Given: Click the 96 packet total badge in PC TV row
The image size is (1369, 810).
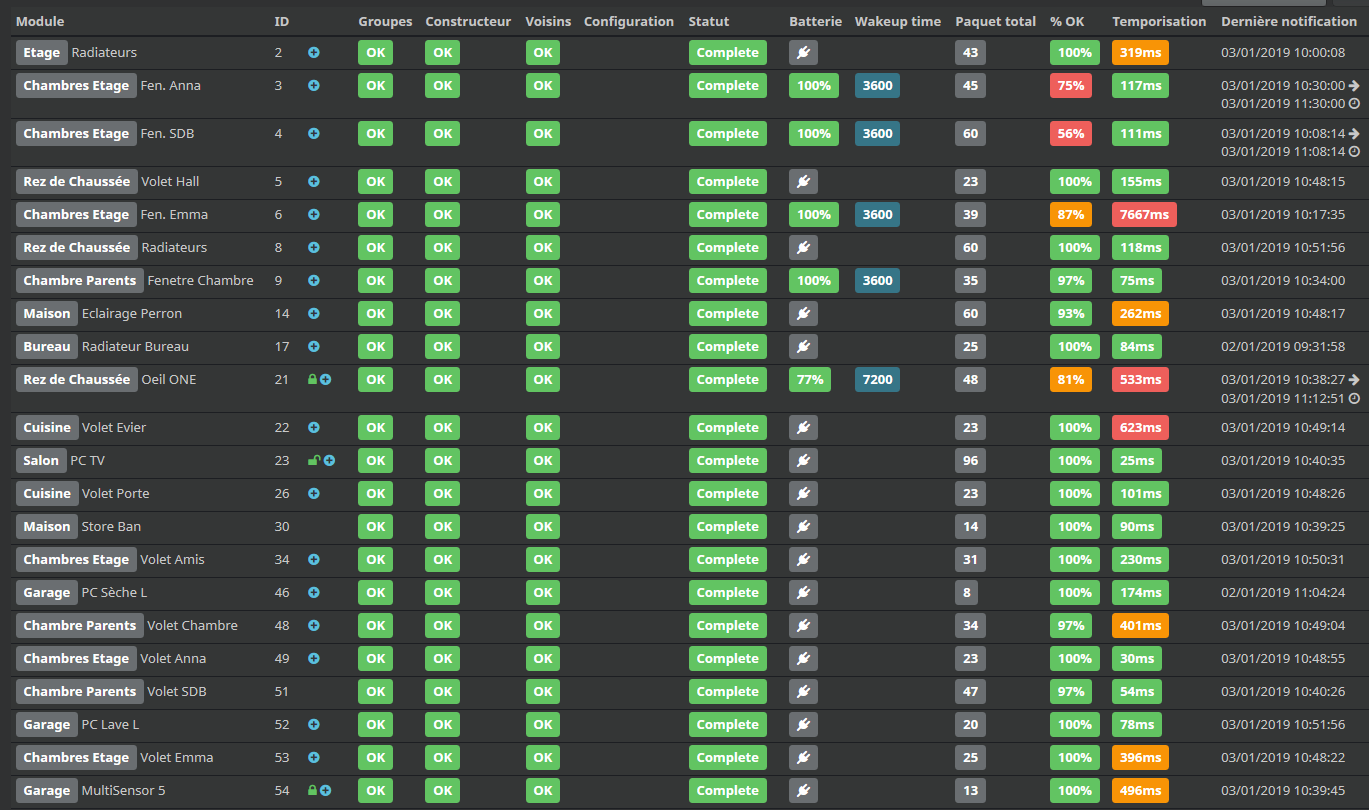Looking at the screenshot, I should click(971, 461).
